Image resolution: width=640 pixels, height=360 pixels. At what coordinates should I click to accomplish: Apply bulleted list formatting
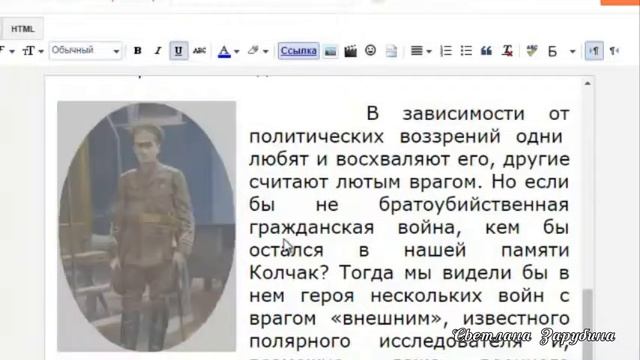click(x=466, y=51)
